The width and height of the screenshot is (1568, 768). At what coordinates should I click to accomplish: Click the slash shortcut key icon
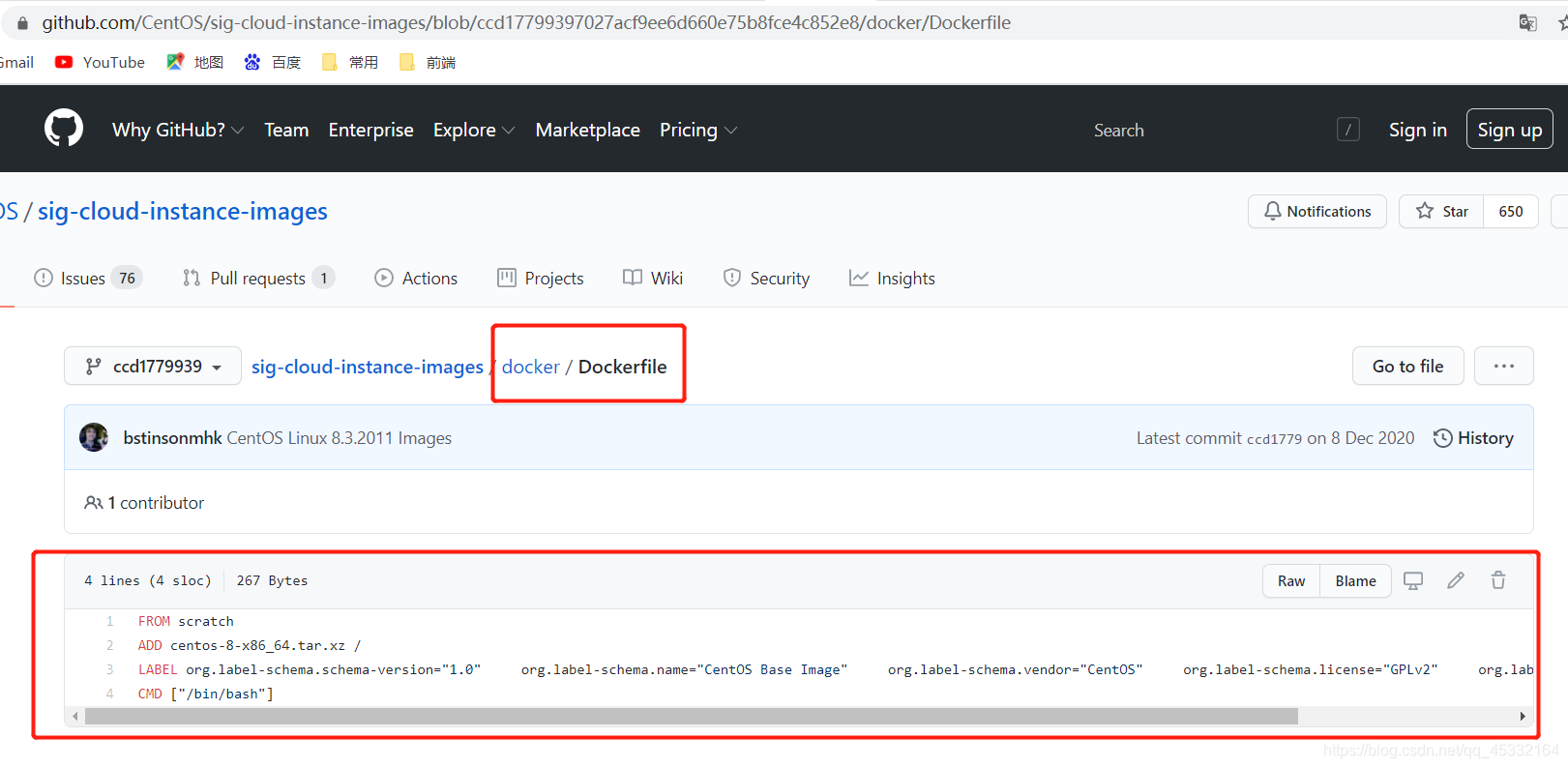[1348, 130]
